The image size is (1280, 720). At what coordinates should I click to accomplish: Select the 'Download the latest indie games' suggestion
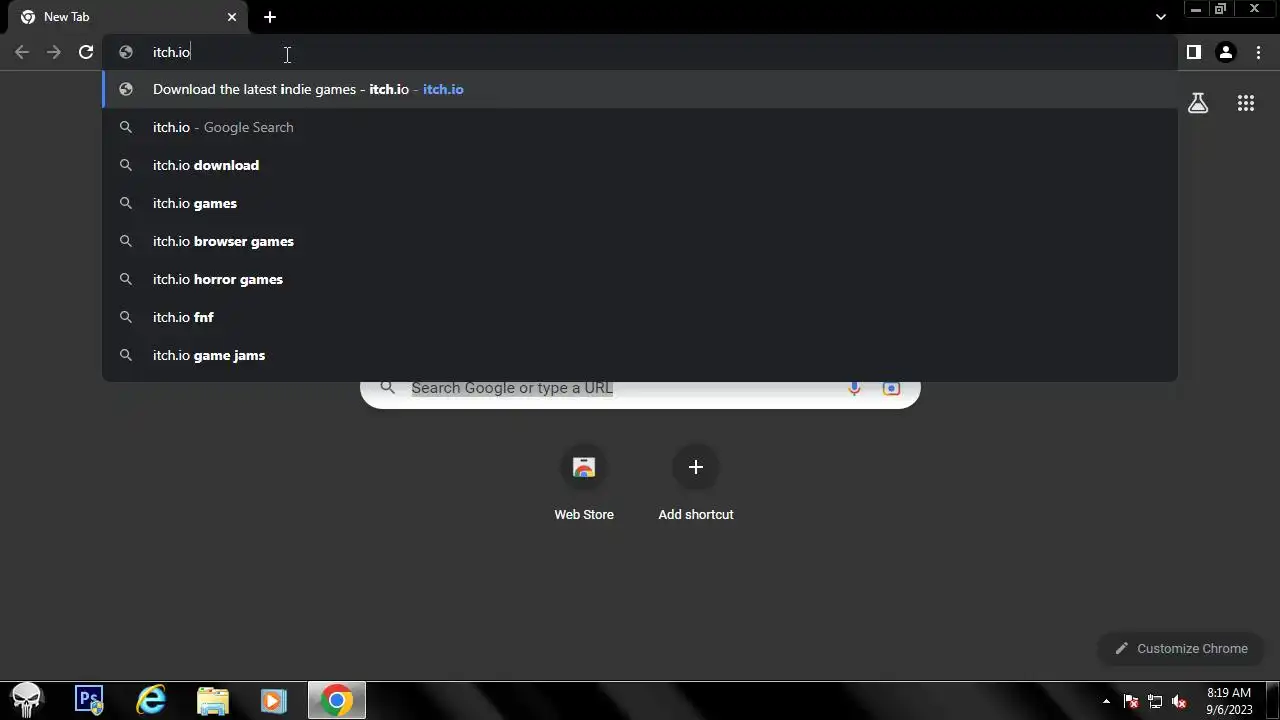click(x=640, y=89)
